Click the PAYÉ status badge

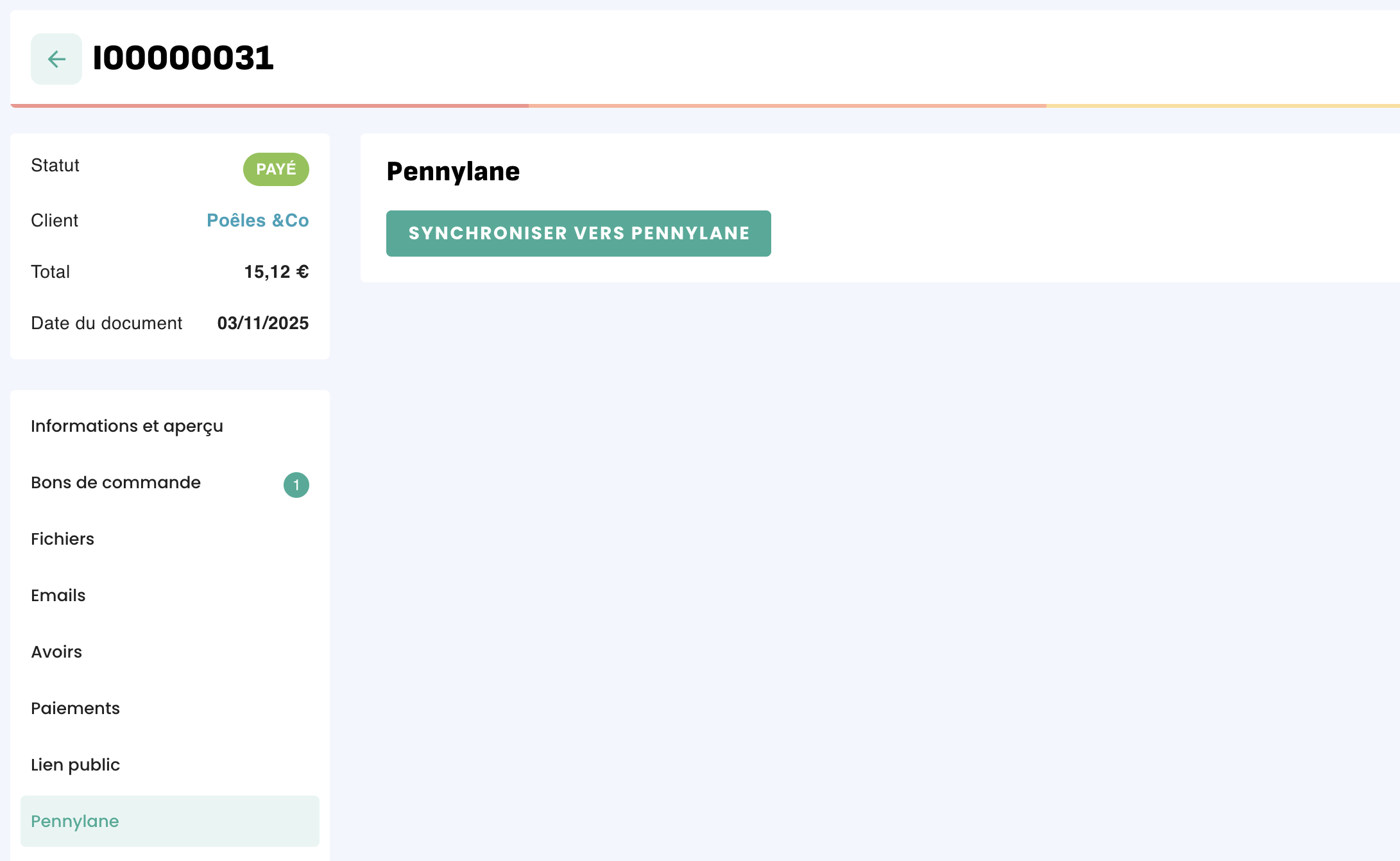[276, 169]
